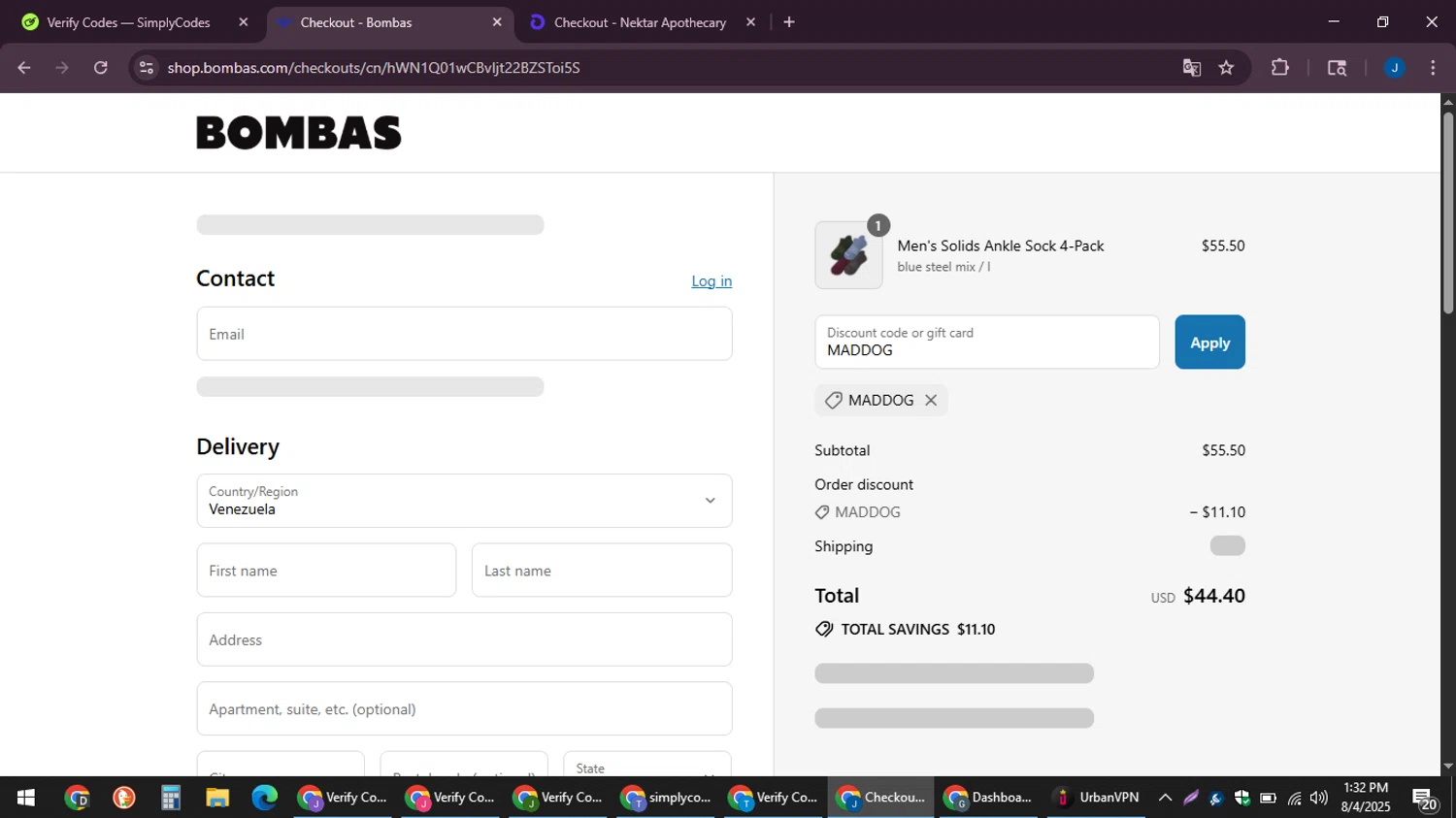
Task: Open UrbanVPN from the taskbar
Action: pos(1097,798)
